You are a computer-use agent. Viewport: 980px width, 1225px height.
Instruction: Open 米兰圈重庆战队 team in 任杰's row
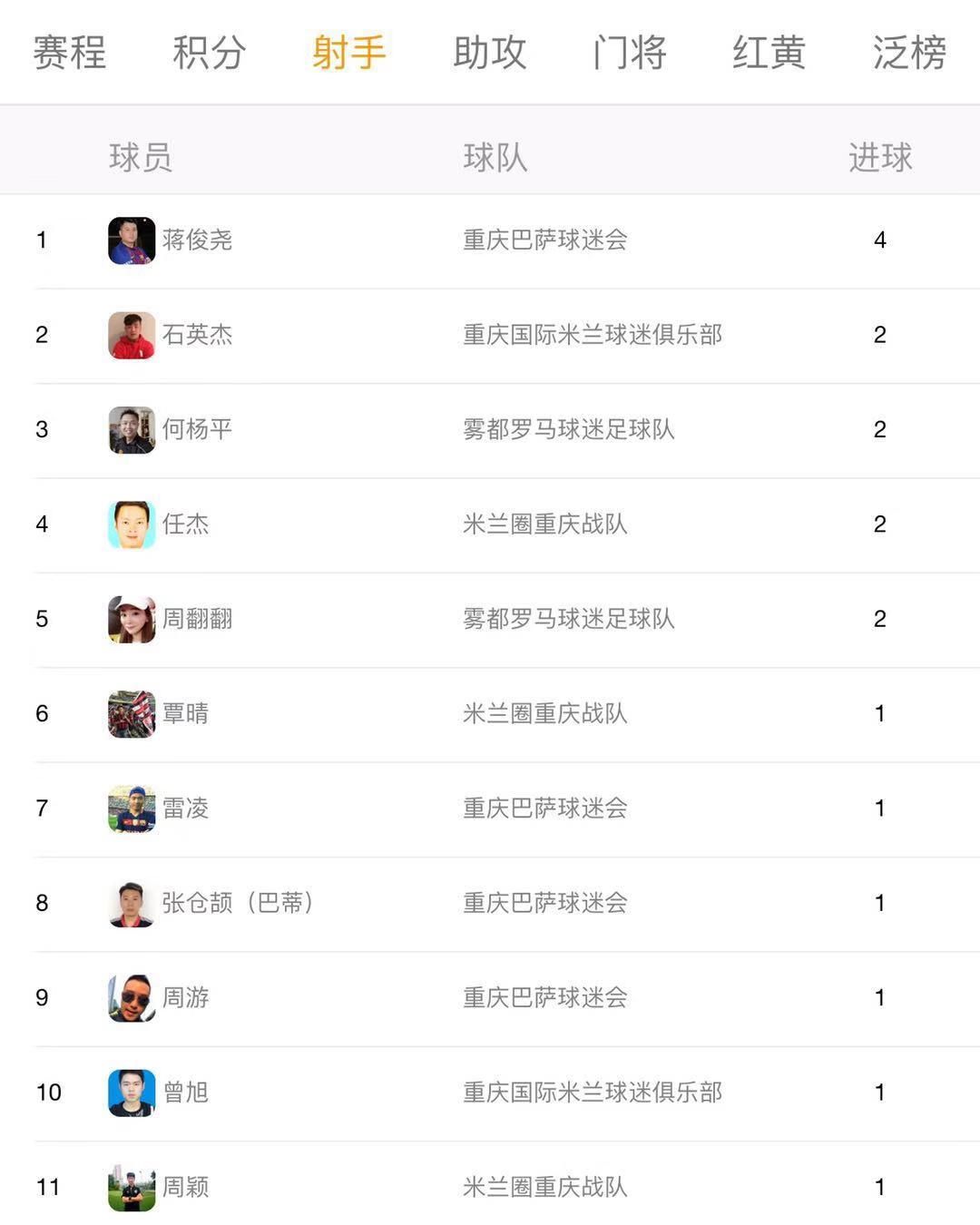[x=545, y=524]
